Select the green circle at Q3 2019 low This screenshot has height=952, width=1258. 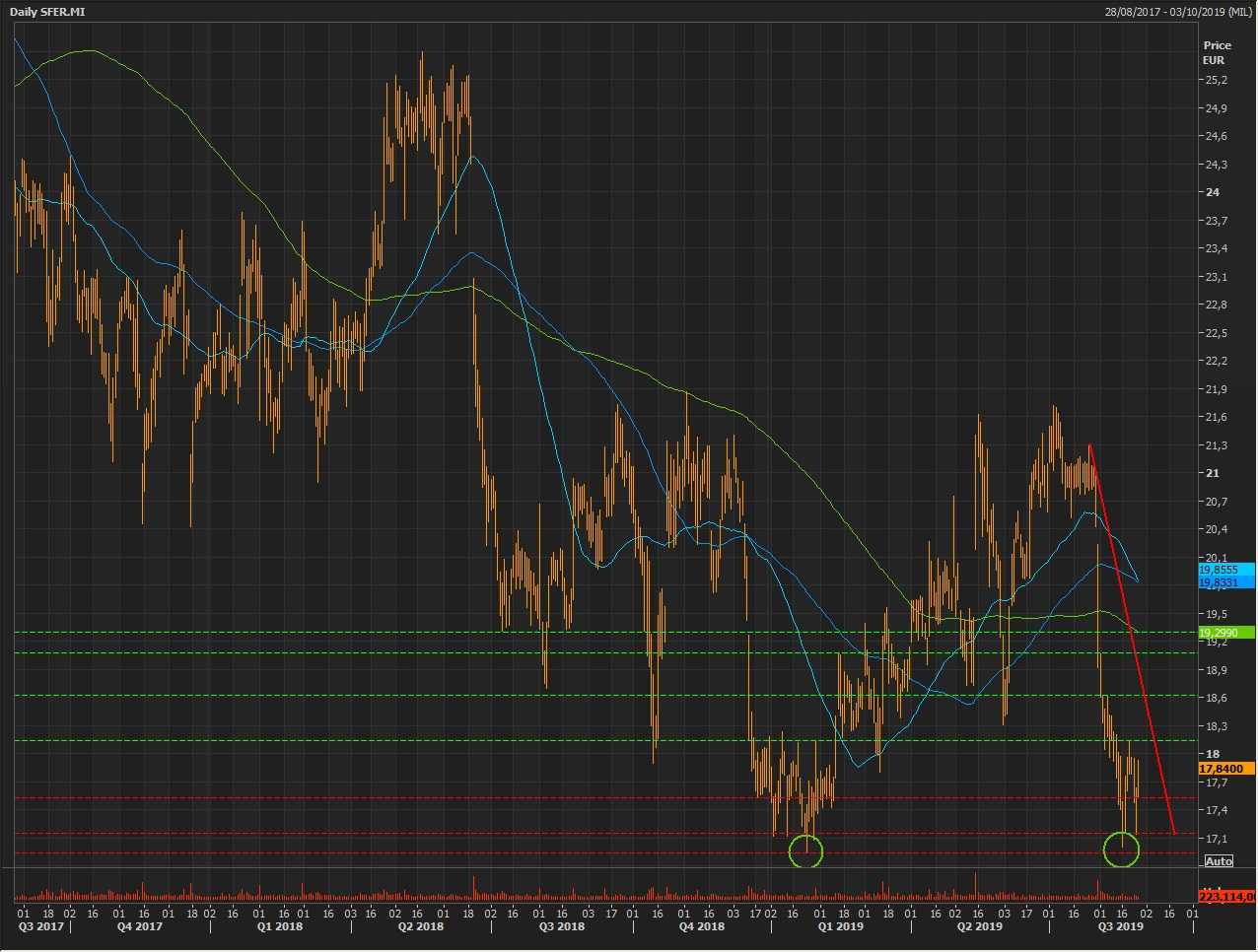pos(1121,849)
